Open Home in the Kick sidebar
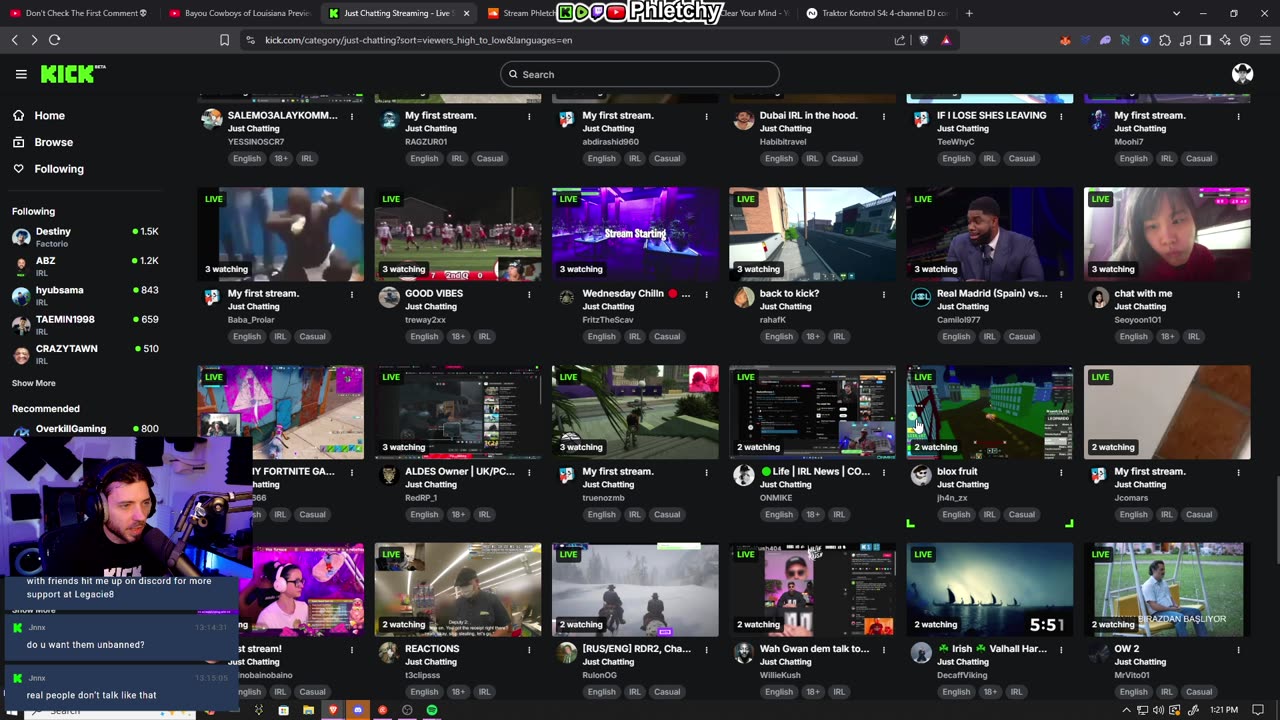Viewport: 1280px width, 720px height. coord(49,115)
